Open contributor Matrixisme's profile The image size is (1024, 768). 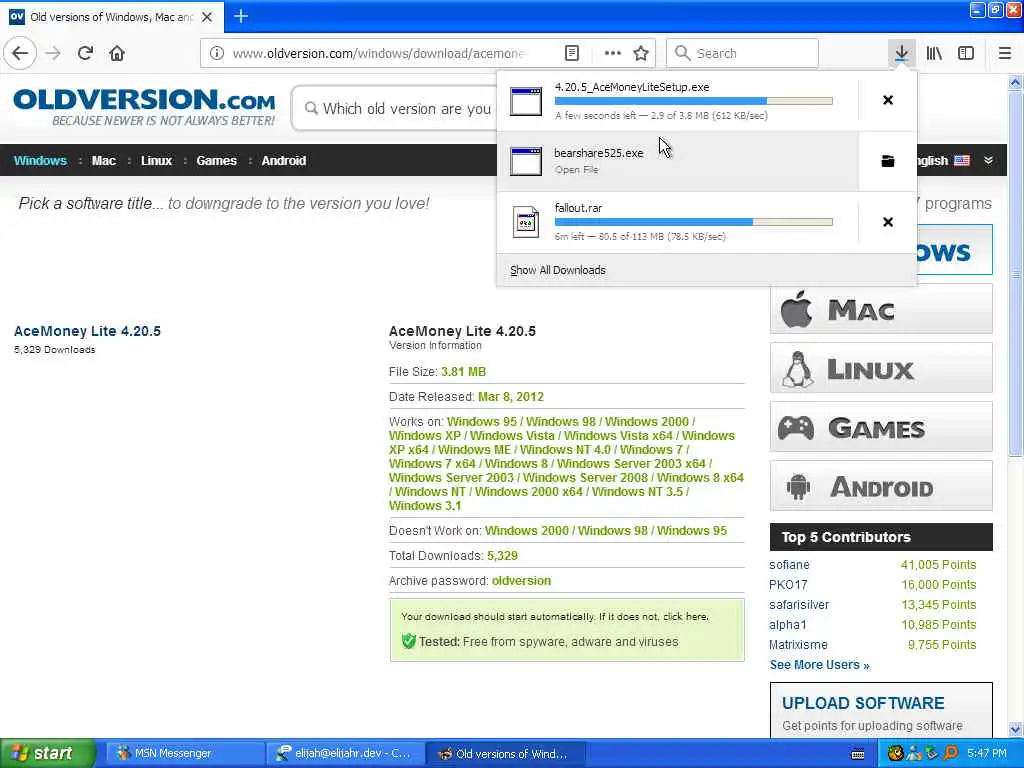point(798,645)
